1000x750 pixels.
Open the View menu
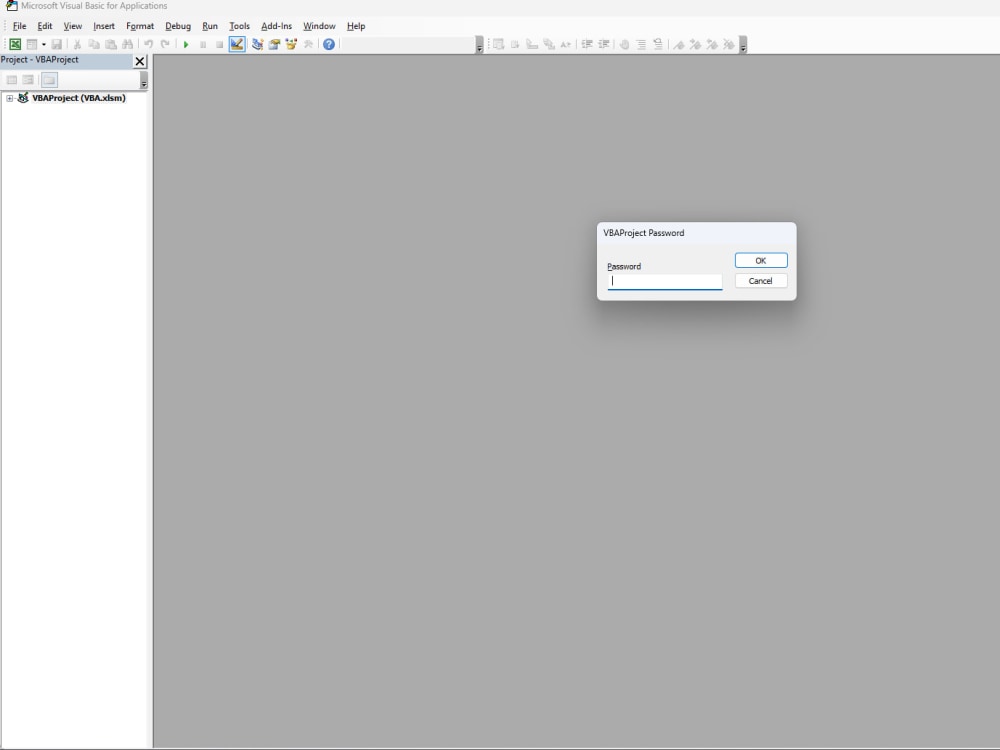[73, 26]
